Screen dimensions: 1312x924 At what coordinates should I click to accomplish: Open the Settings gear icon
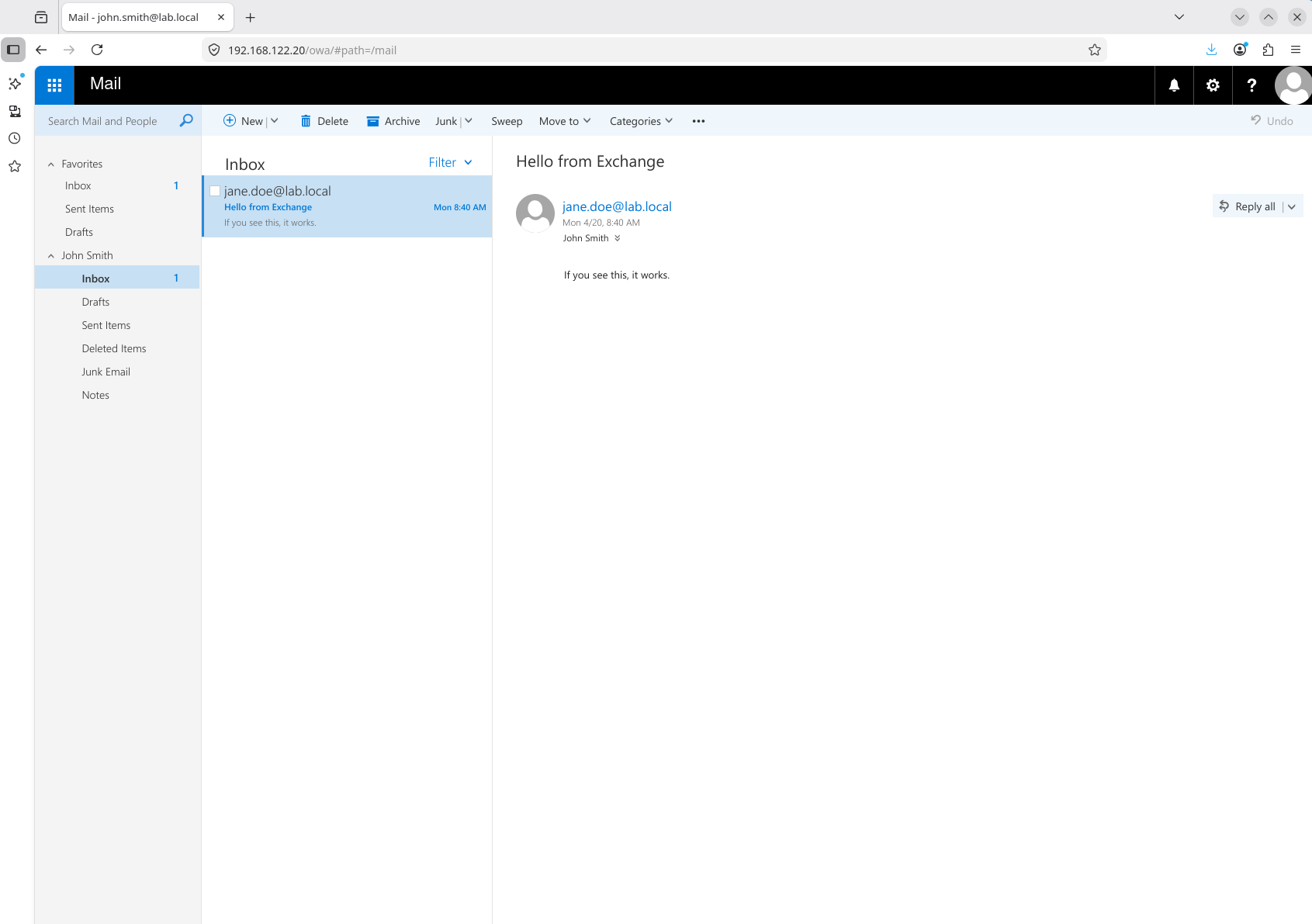pyautogui.click(x=1213, y=85)
